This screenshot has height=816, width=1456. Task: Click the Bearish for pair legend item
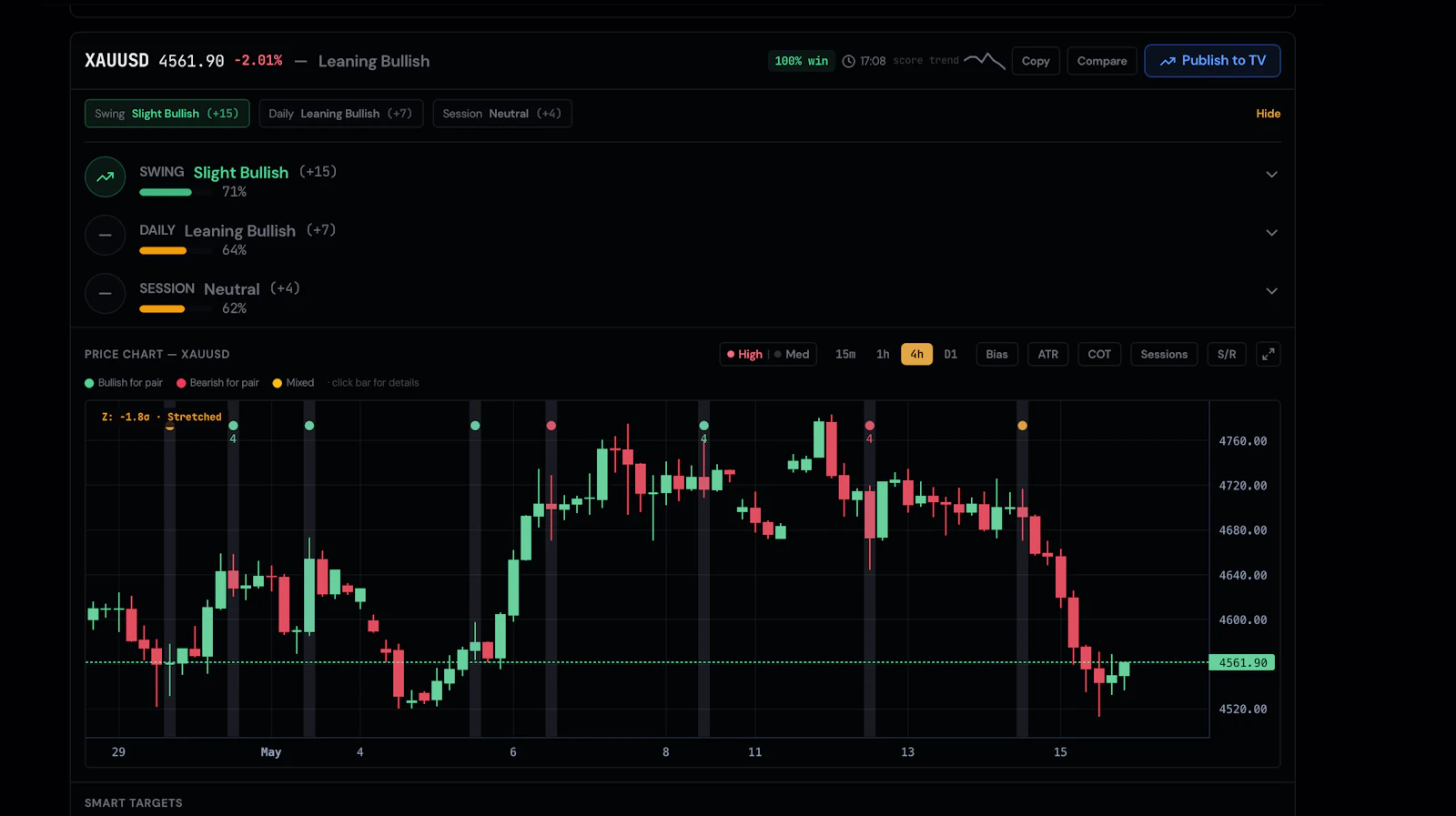pyautogui.click(x=217, y=383)
